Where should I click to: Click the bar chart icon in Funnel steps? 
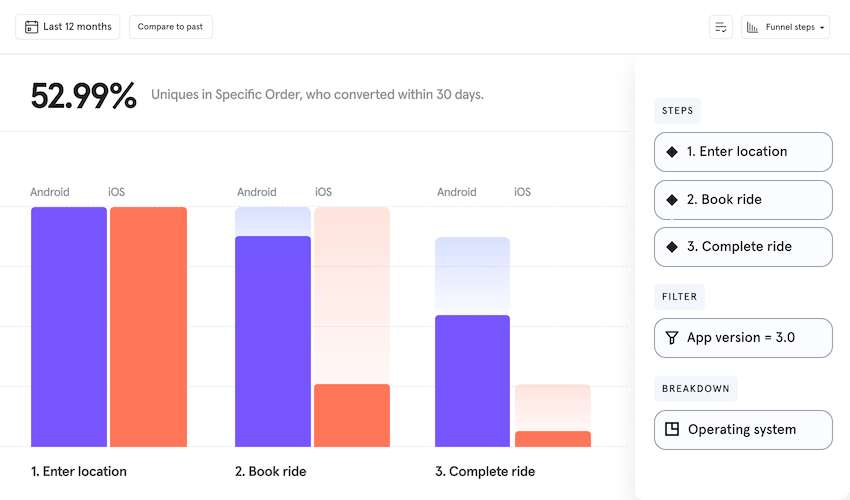pos(752,27)
